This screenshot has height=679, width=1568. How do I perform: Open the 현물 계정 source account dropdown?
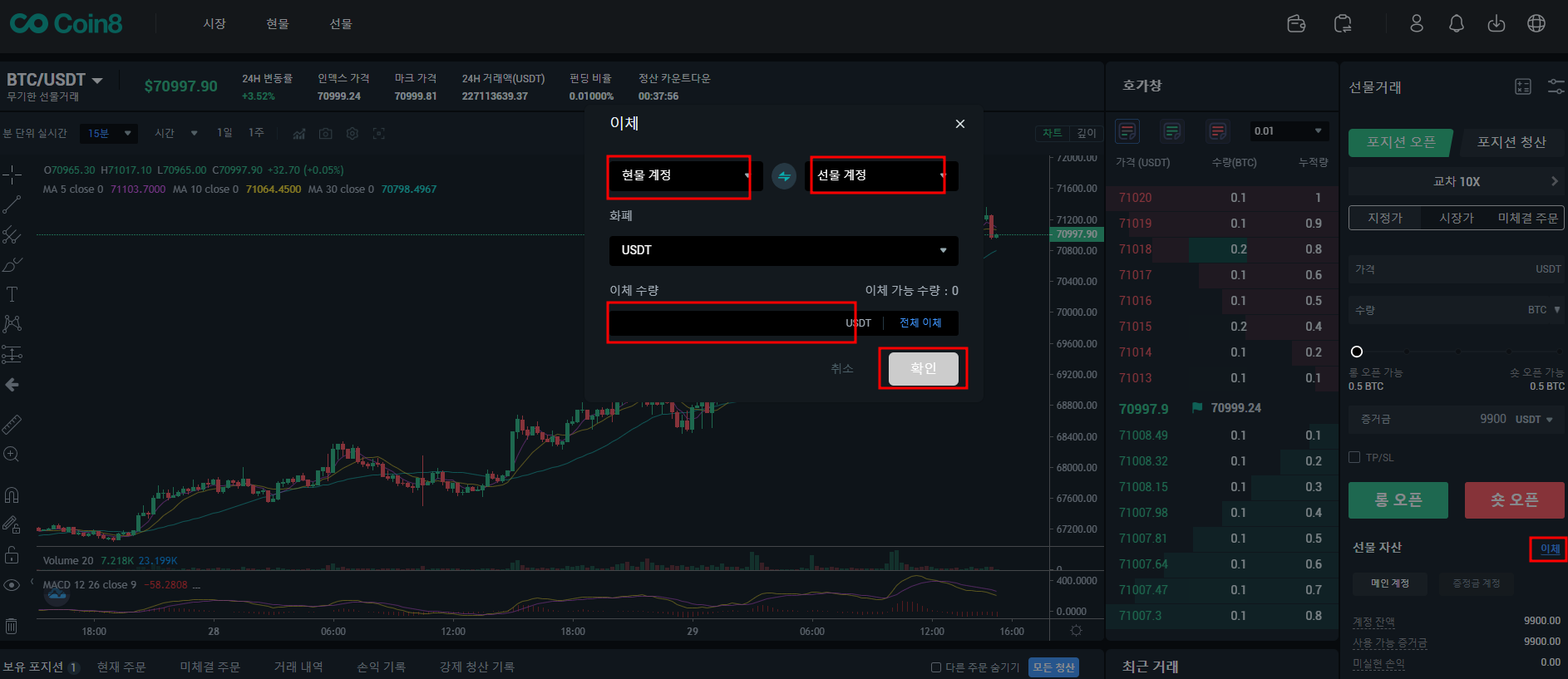point(684,175)
